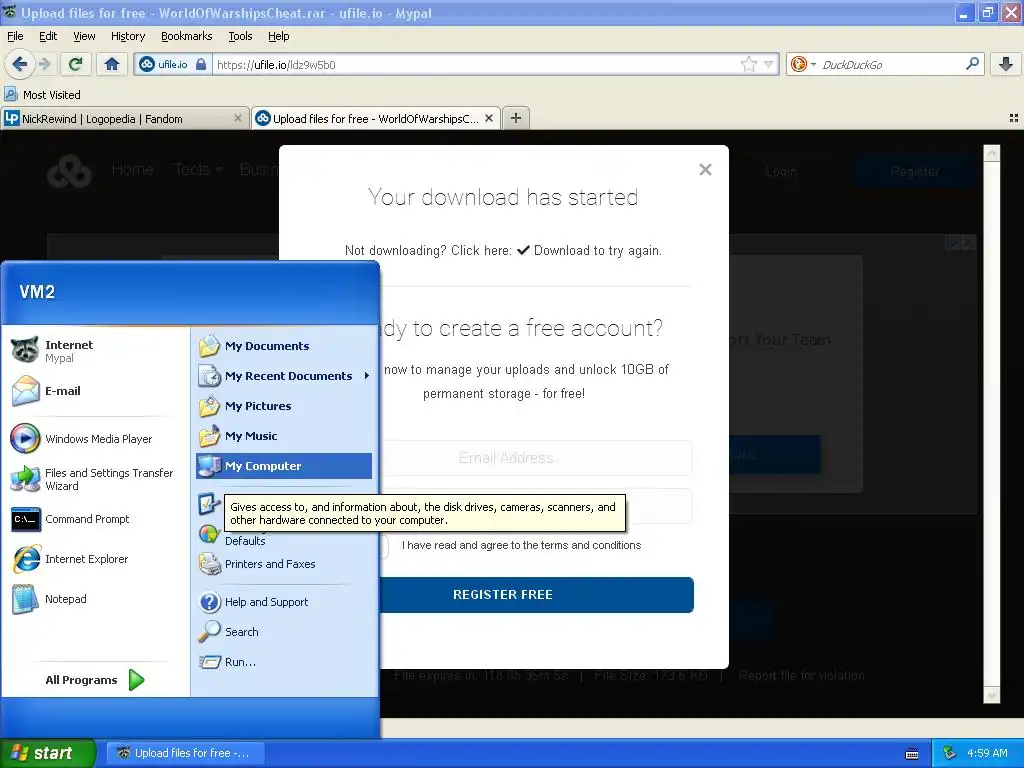1024x768 pixels.
Task: Open the History menu
Action: (x=127, y=36)
